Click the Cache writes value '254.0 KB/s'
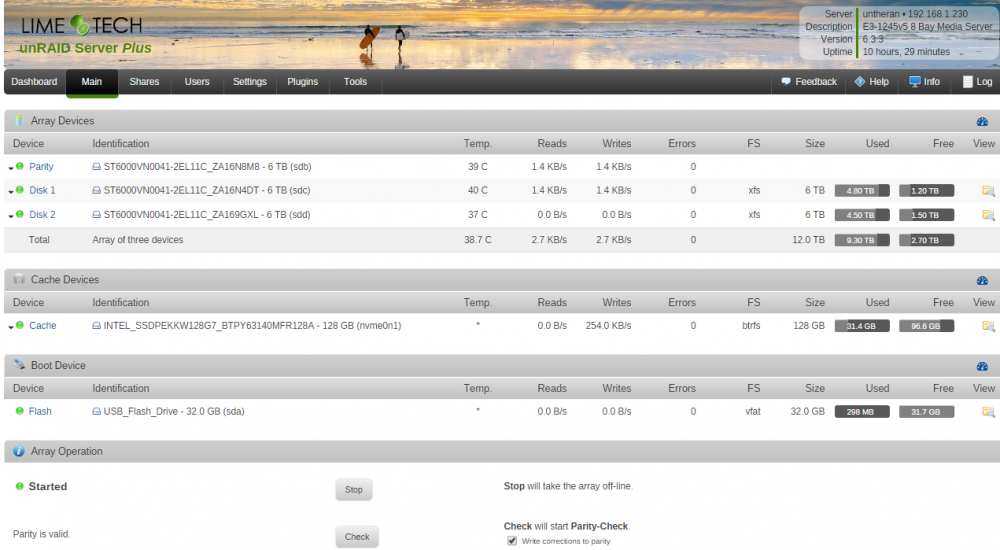 point(608,325)
